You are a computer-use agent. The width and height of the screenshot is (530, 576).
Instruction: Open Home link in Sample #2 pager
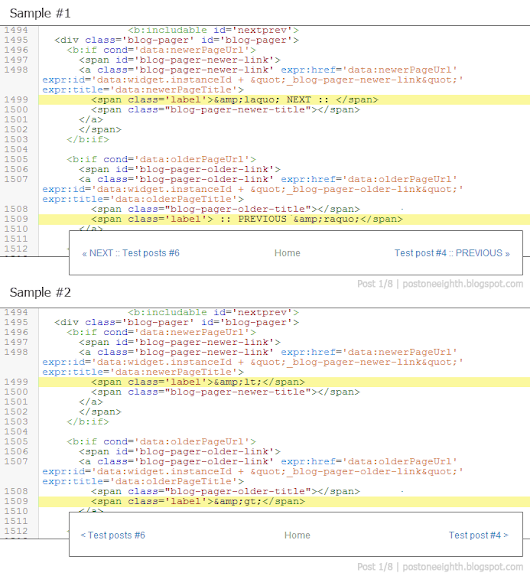pos(297,535)
